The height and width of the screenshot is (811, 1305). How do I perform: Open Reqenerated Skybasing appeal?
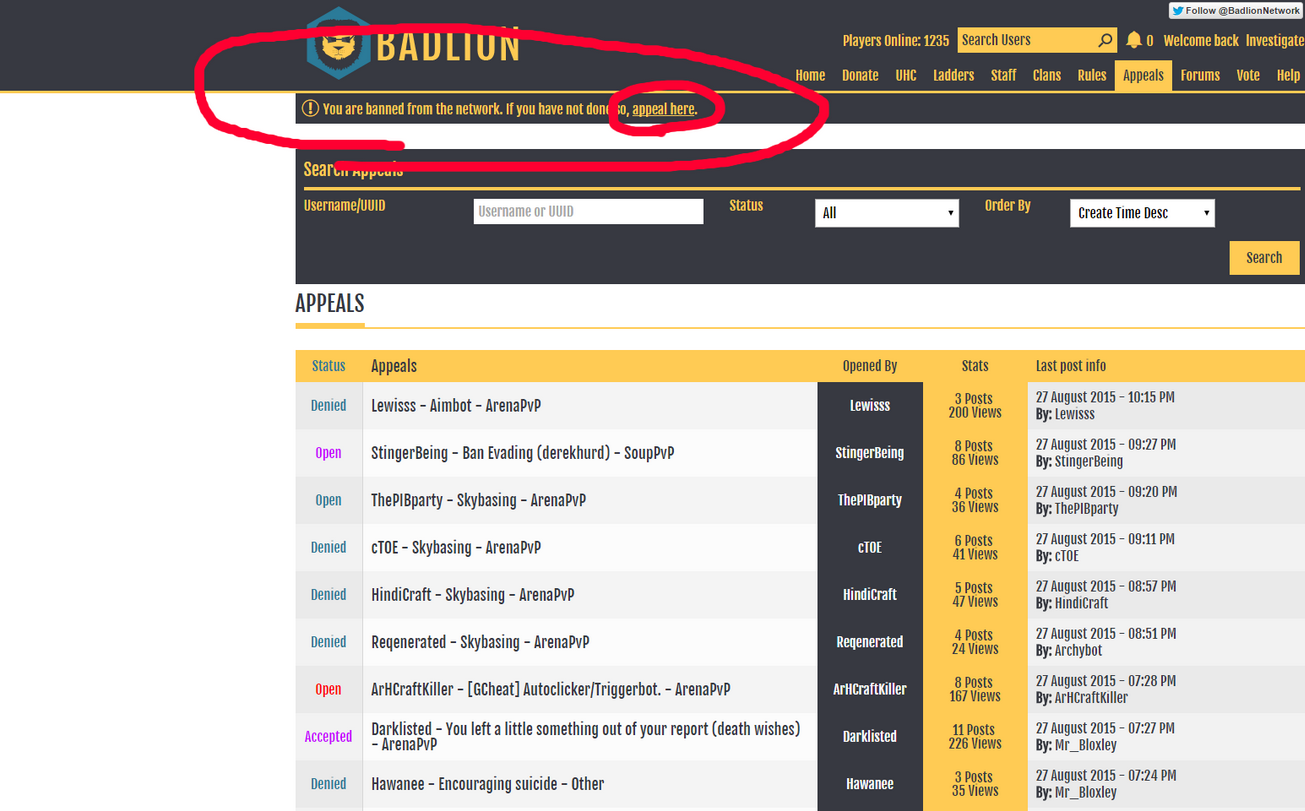point(480,642)
